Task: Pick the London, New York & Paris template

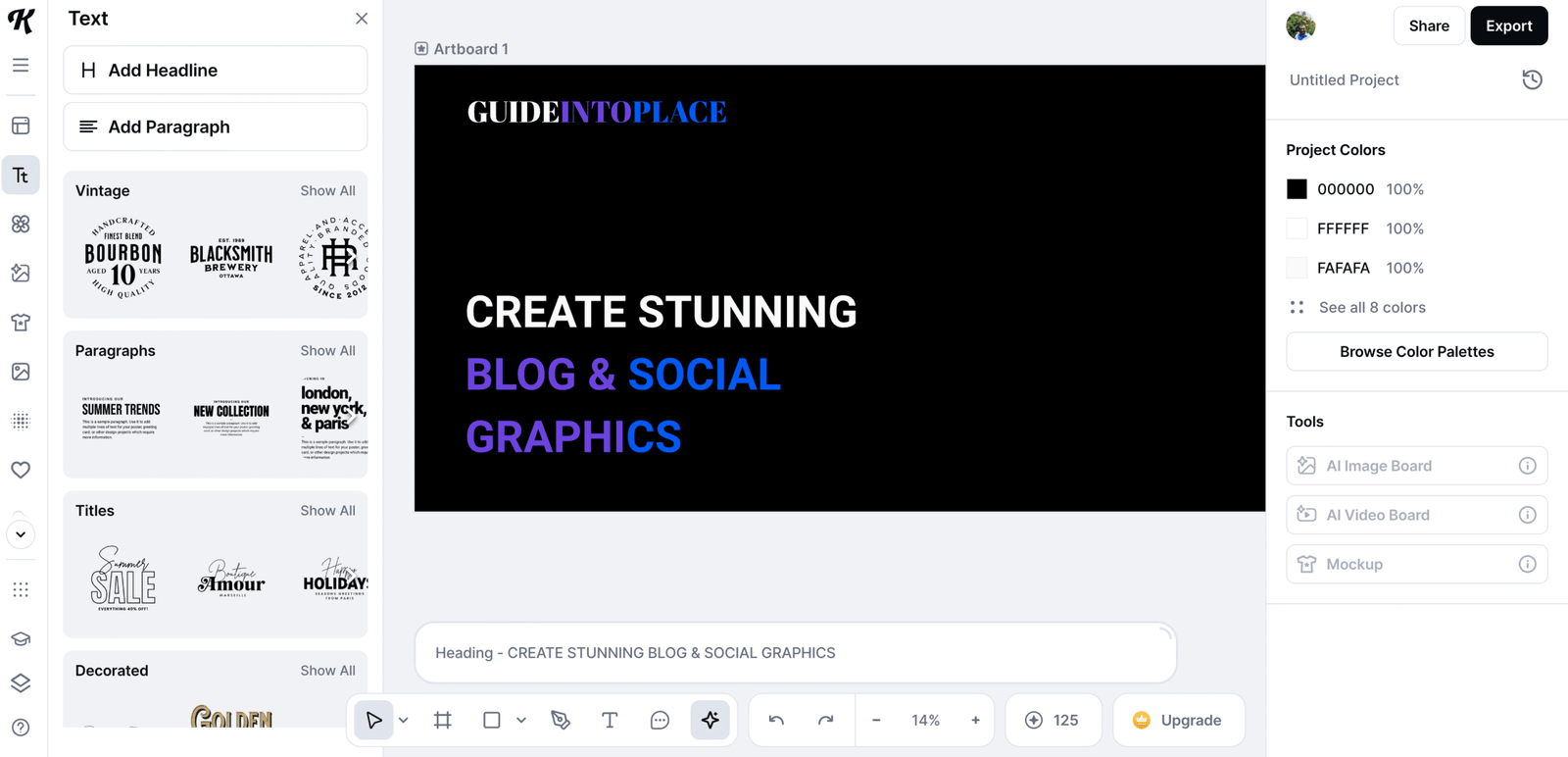Action: coord(333,420)
